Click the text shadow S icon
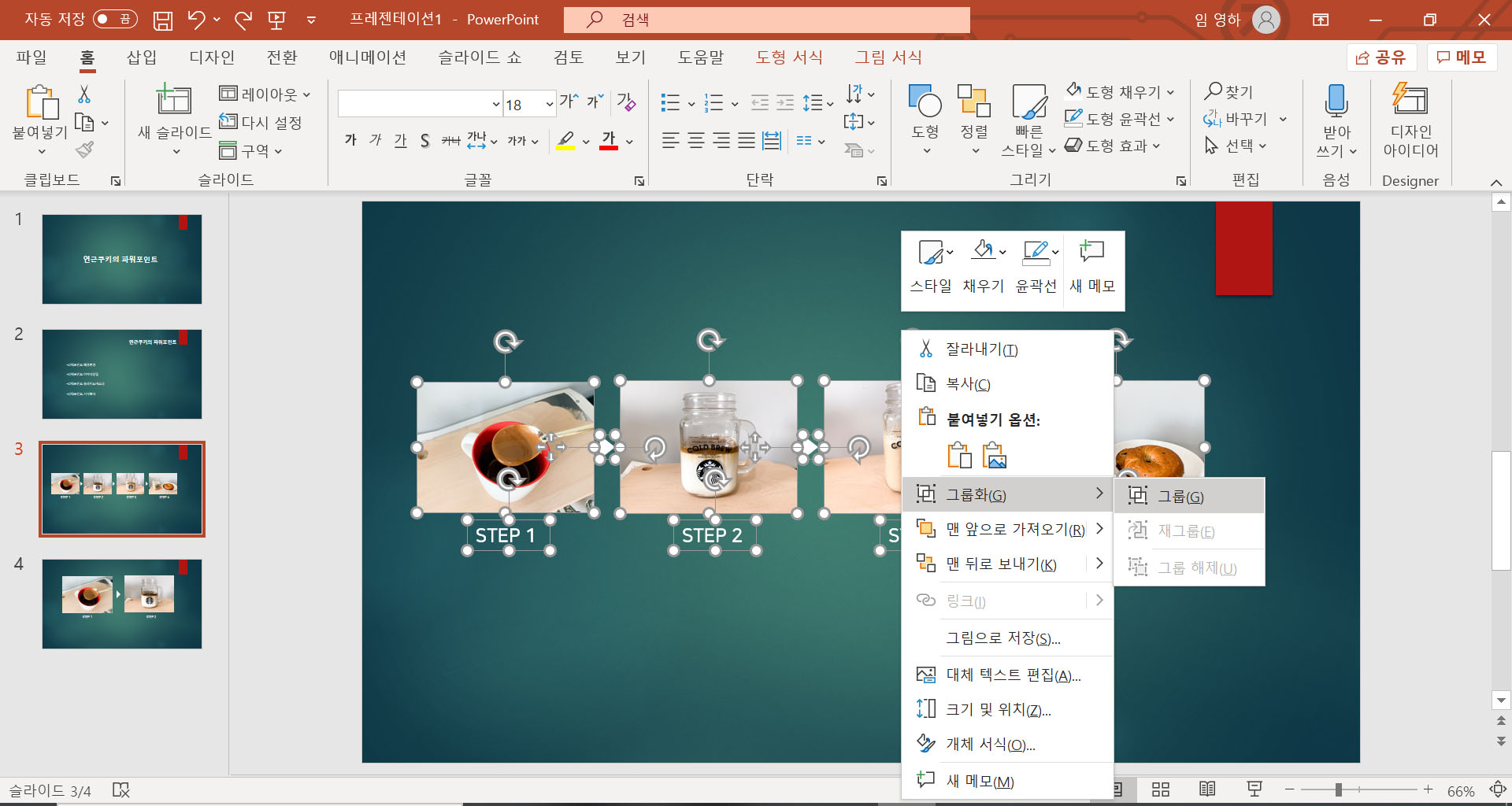The height and width of the screenshot is (806, 1512). 424,141
